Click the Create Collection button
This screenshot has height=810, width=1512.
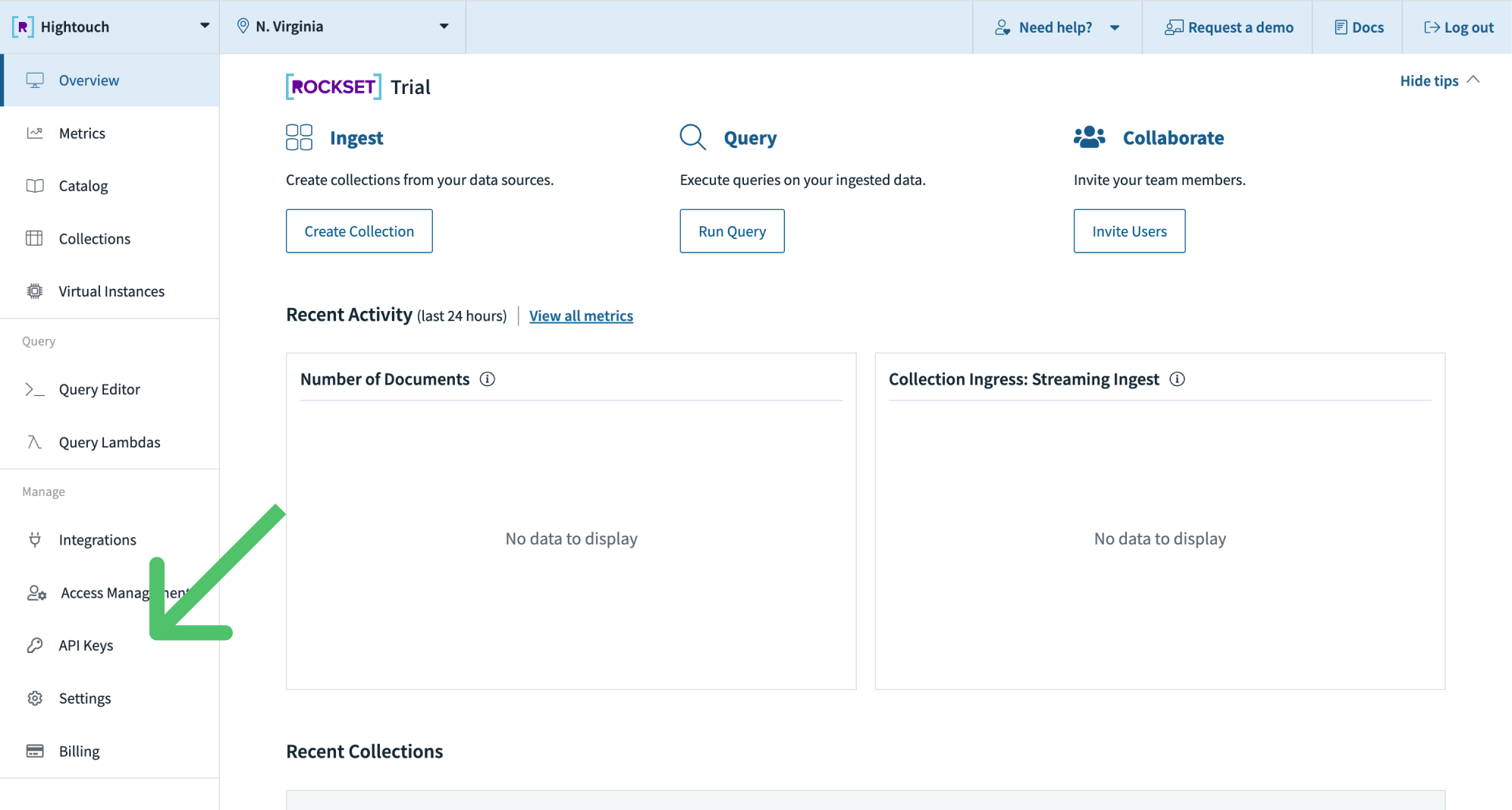tap(359, 231)
